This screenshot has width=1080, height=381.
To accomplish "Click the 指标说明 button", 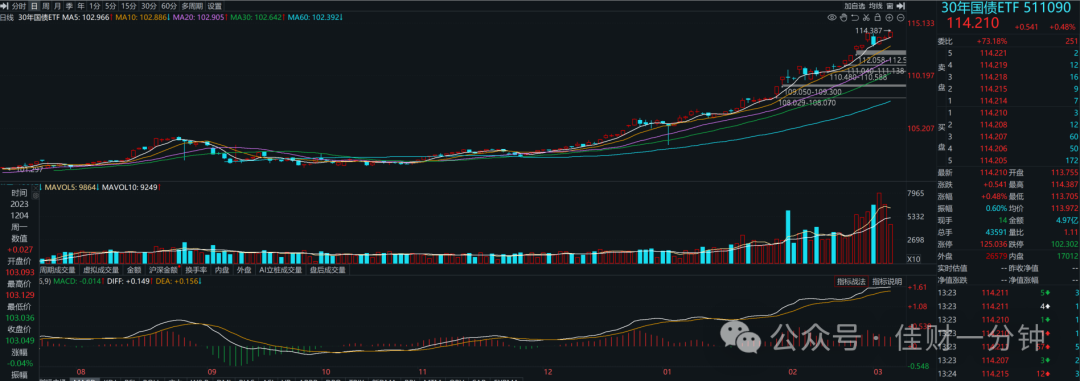I will click(x=887, y=281).
